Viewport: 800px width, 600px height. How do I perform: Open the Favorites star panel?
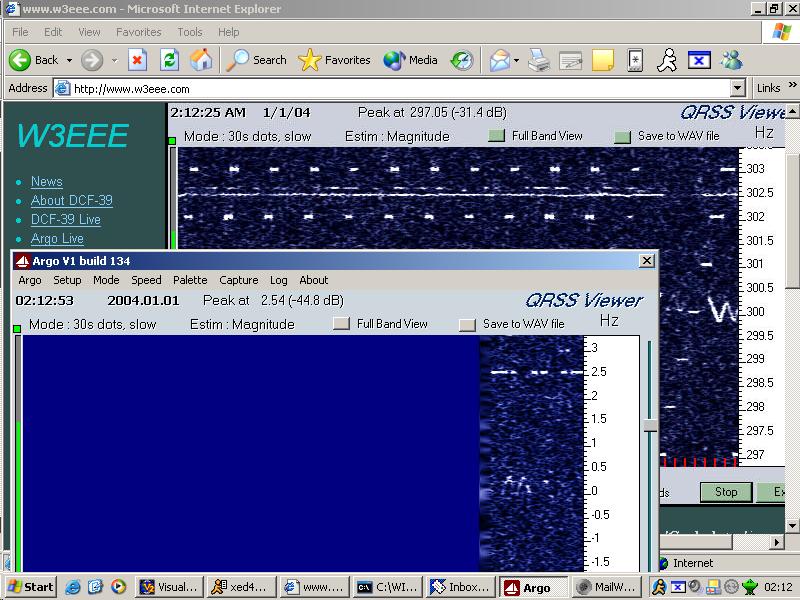334,60
